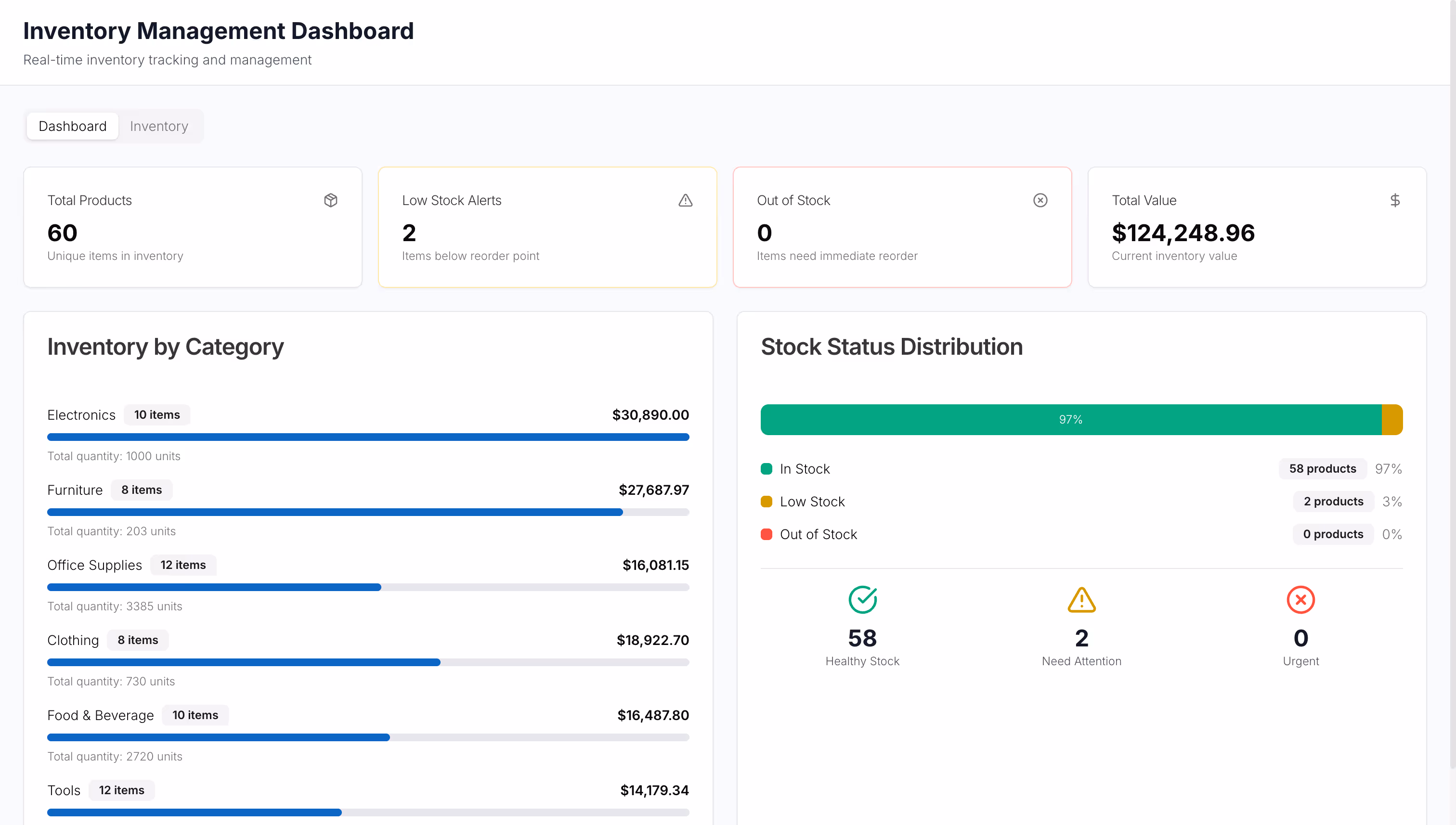
Task: Click the 2 products Low Stock badge
Action: click(1333, 502)
